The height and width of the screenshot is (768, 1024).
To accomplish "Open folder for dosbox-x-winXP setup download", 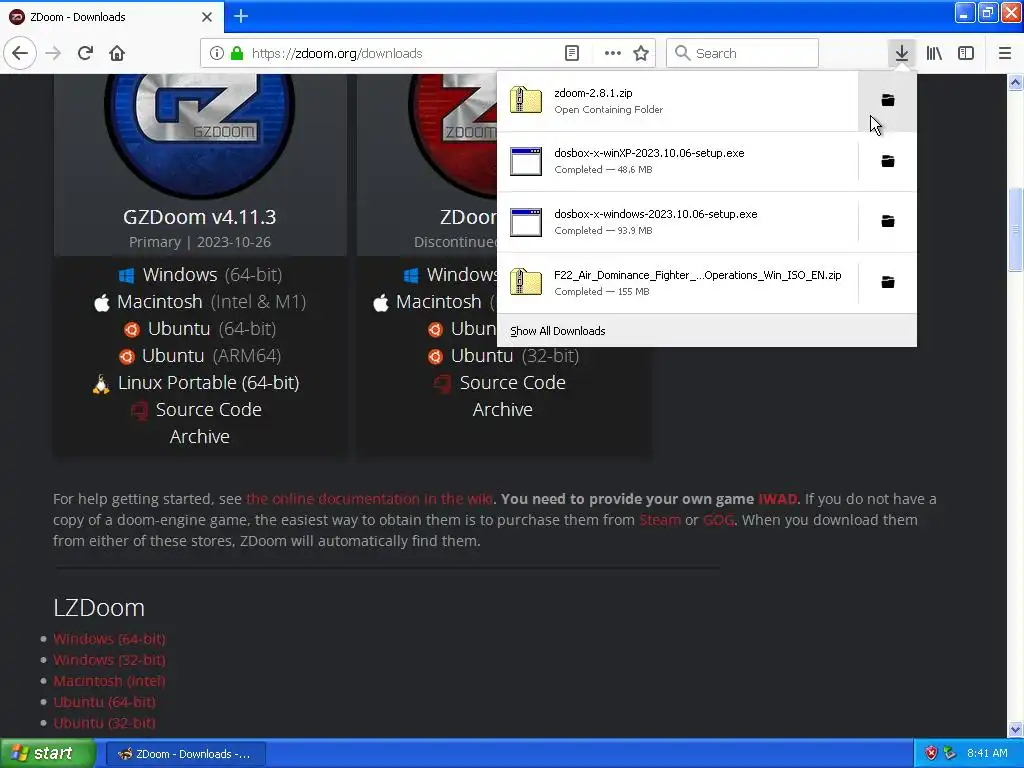I will point(888,161).
